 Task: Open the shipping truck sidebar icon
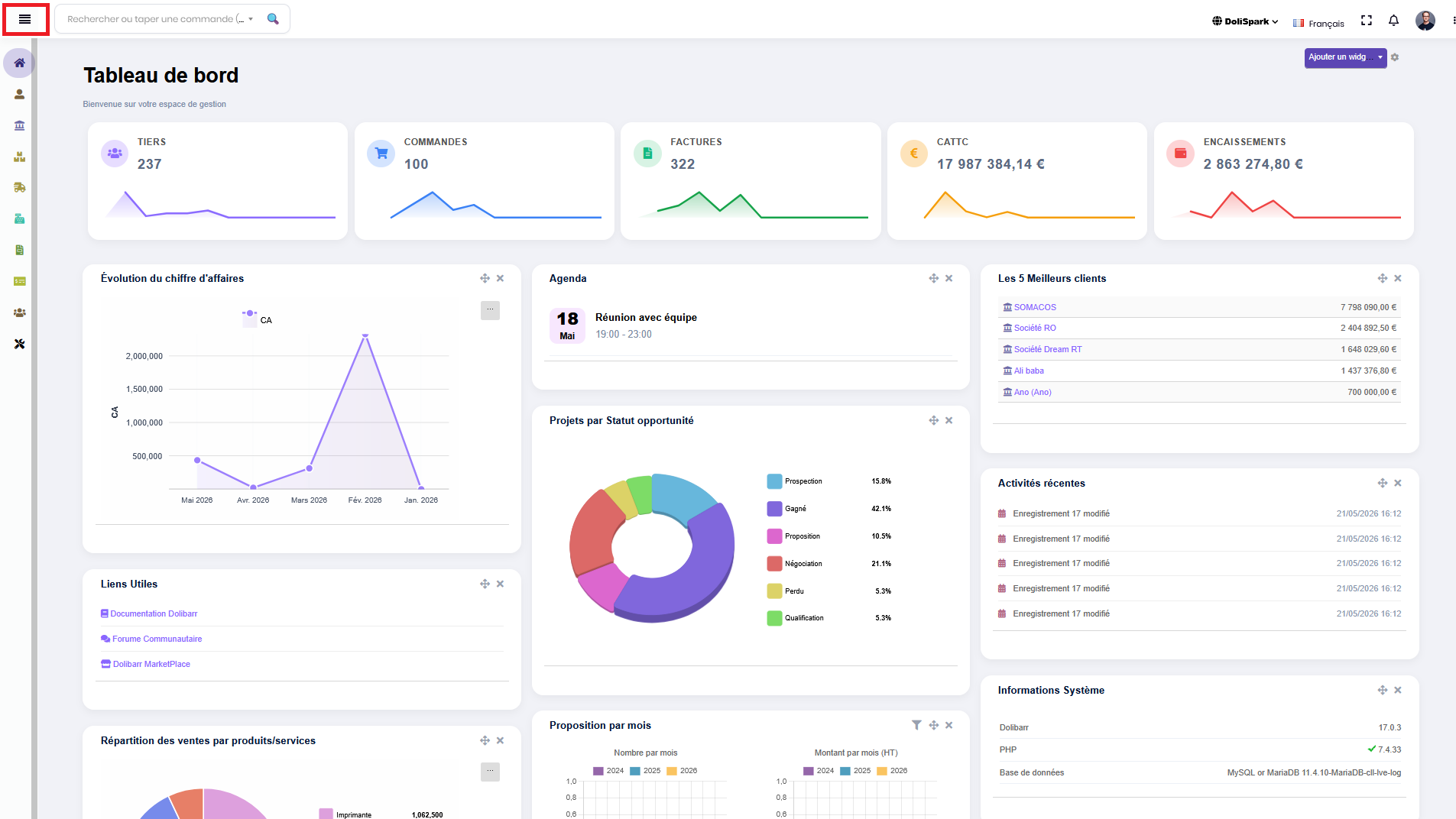click(x=19, y=187)
